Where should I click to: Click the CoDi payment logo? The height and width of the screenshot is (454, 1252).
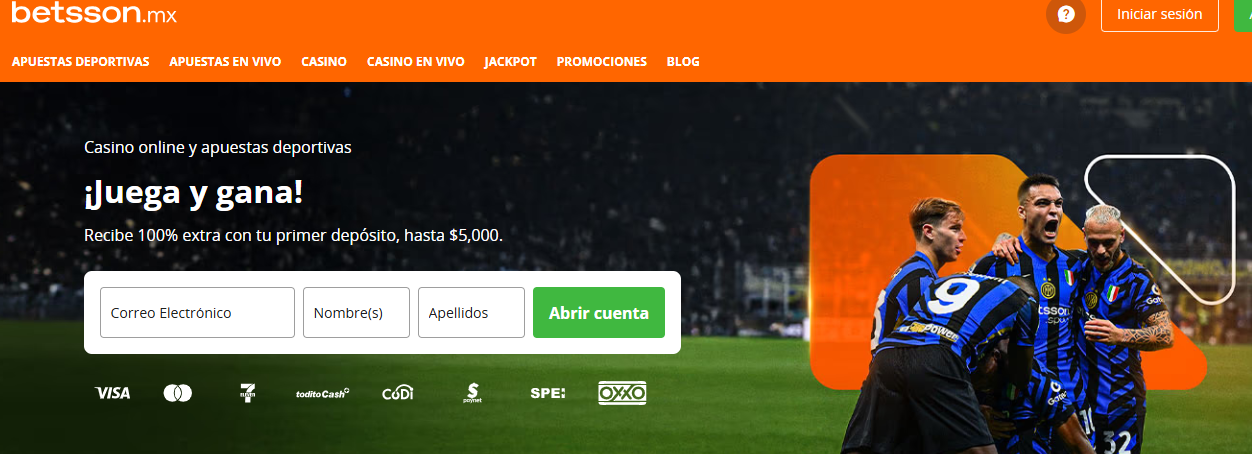[398, 393]
